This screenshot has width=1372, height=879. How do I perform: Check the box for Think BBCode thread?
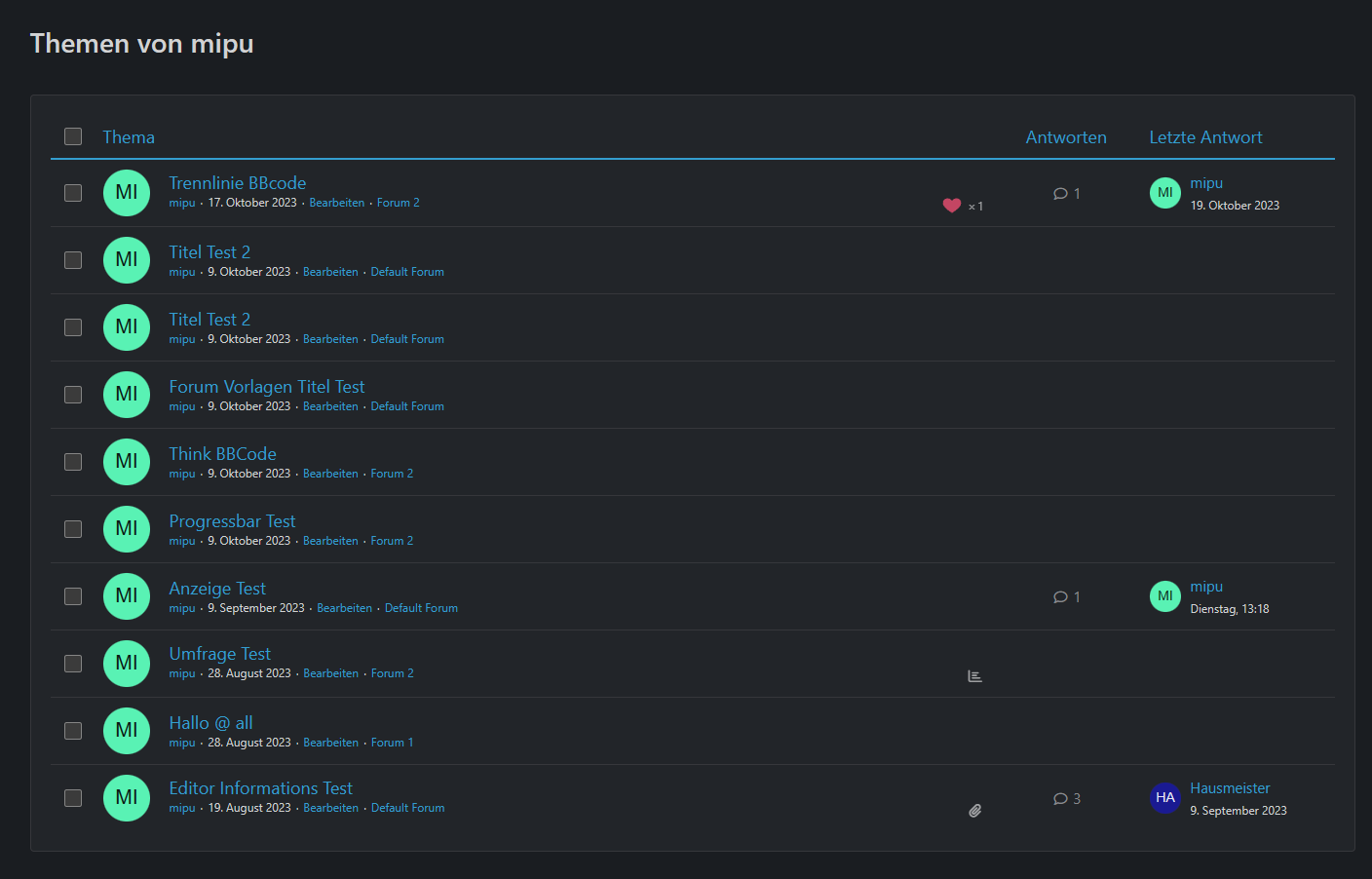[x=73, y=462]
